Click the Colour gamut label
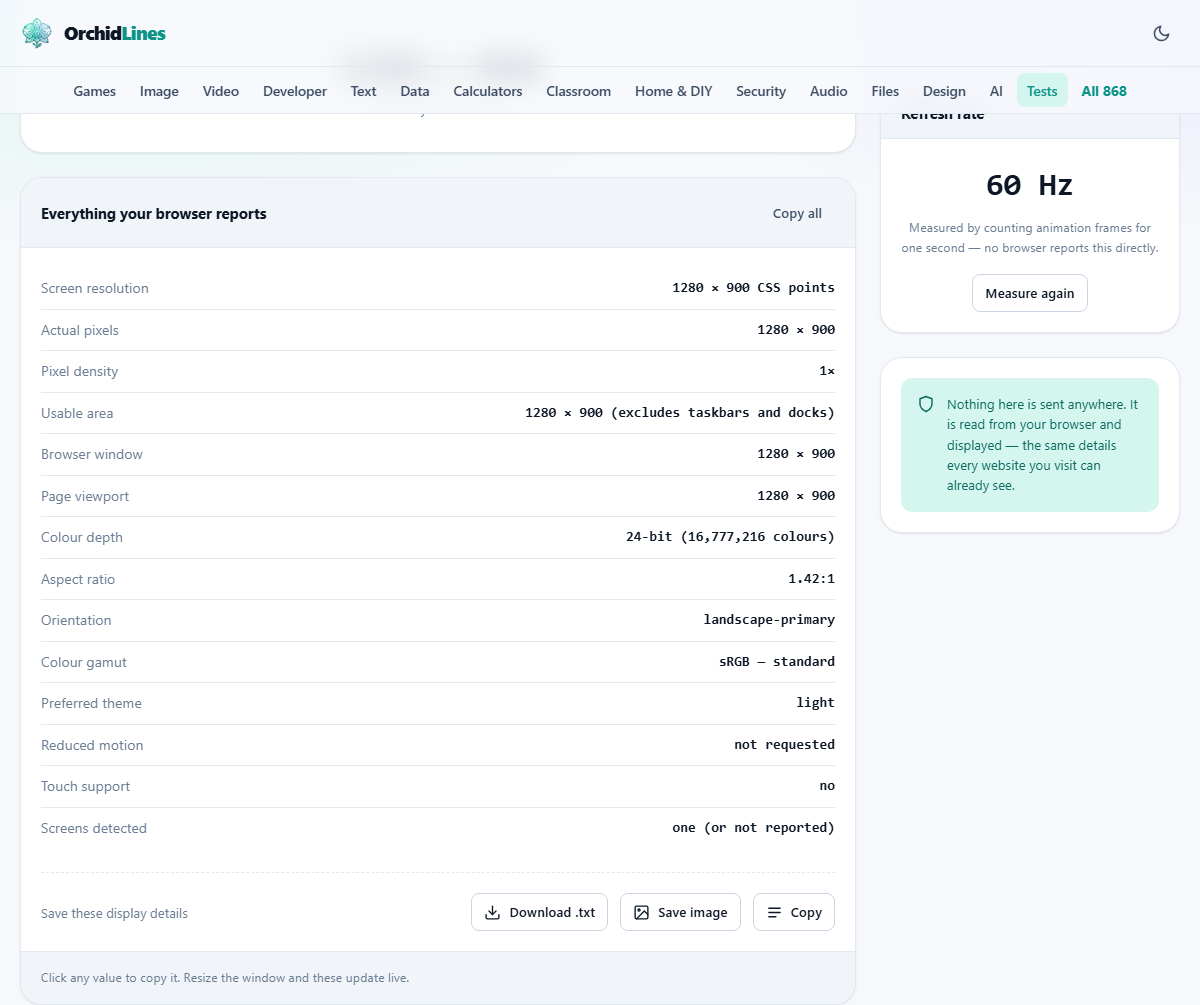 [x=84, y=662]
